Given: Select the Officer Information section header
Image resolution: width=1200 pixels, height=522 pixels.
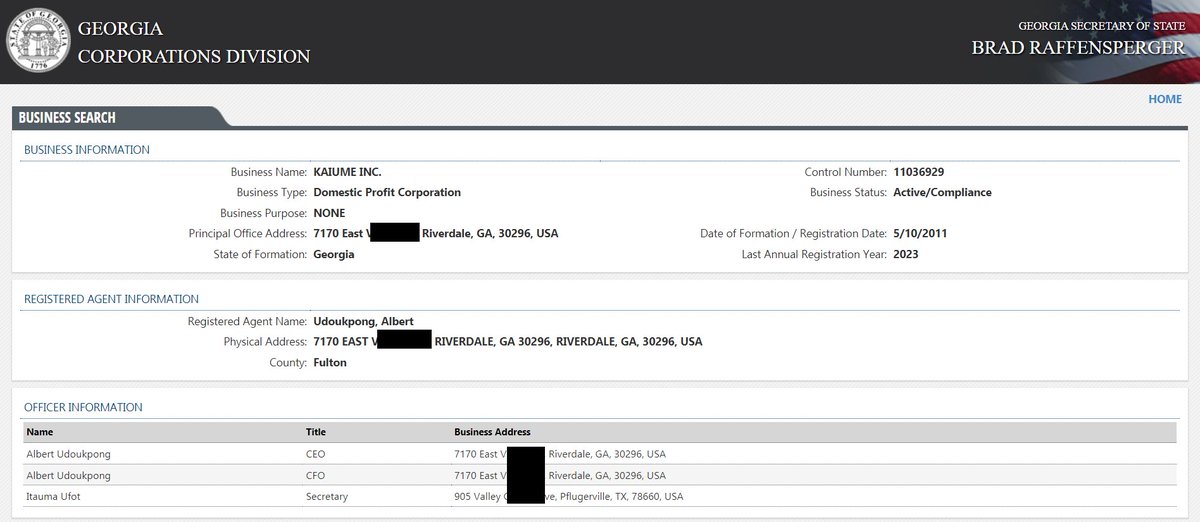Looking at the screenshot, I should [83, 408].
